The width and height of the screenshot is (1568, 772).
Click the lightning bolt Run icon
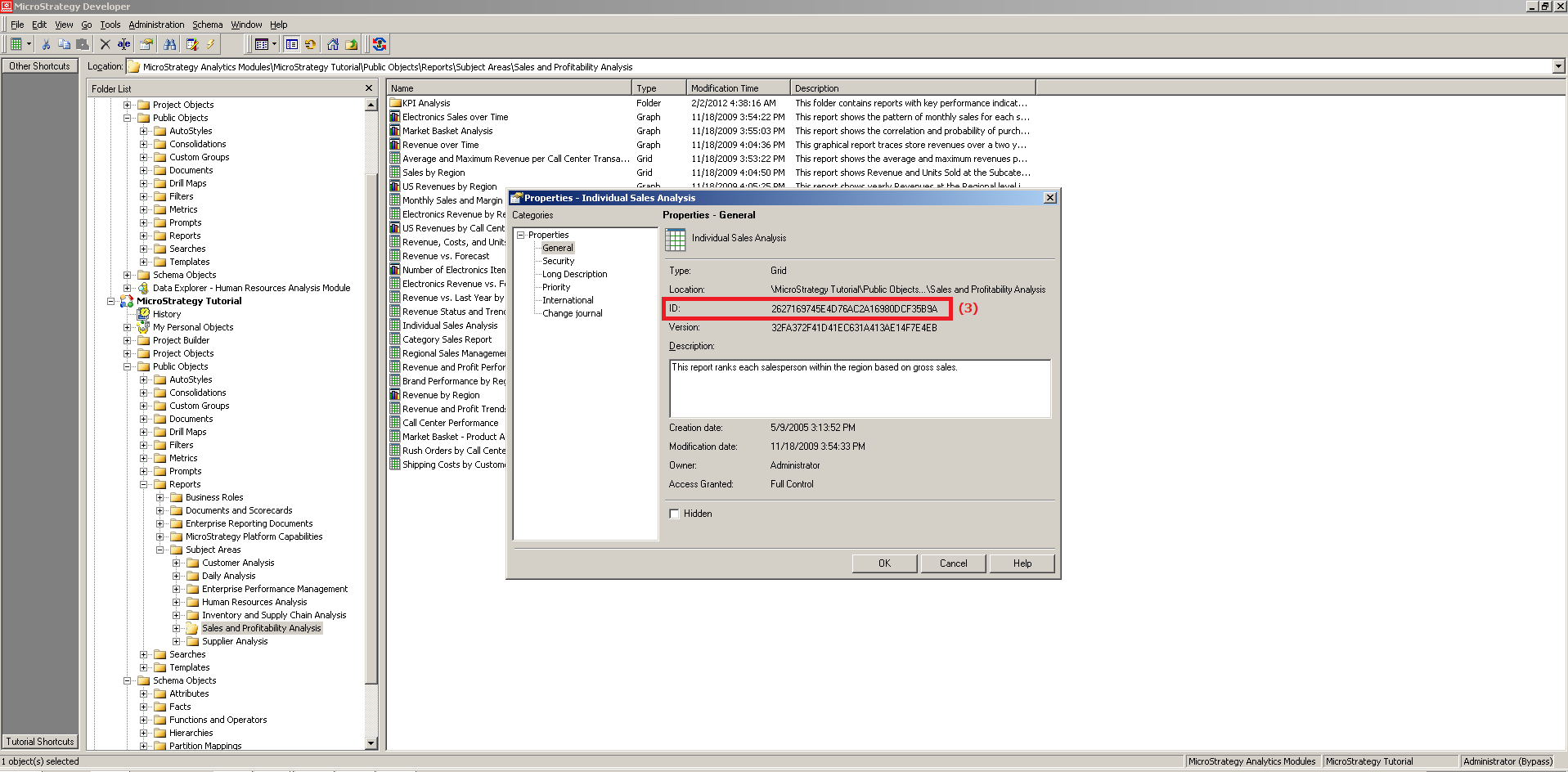pyautogui.click(x=210, y=44)
